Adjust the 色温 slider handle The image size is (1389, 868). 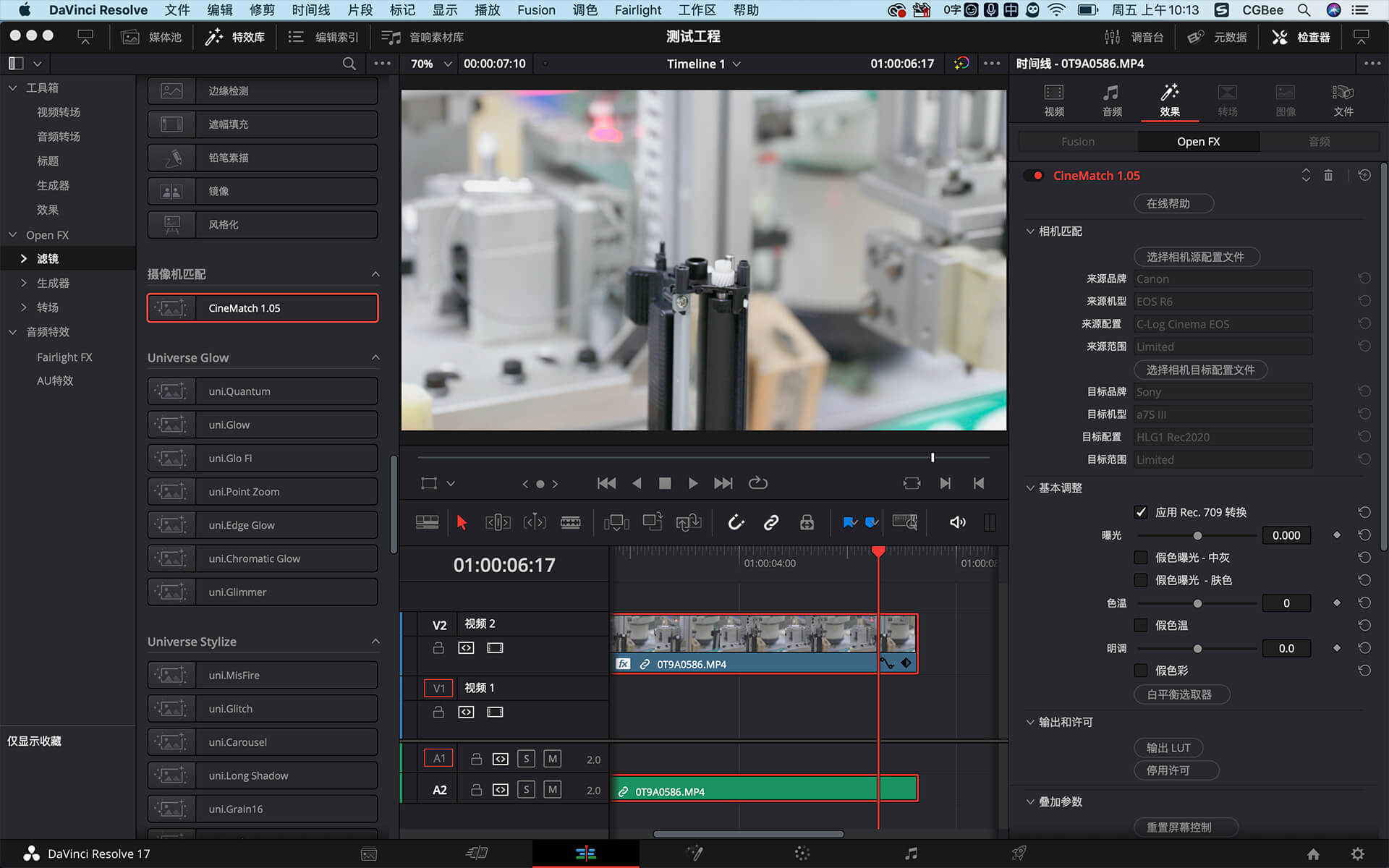1197,603
